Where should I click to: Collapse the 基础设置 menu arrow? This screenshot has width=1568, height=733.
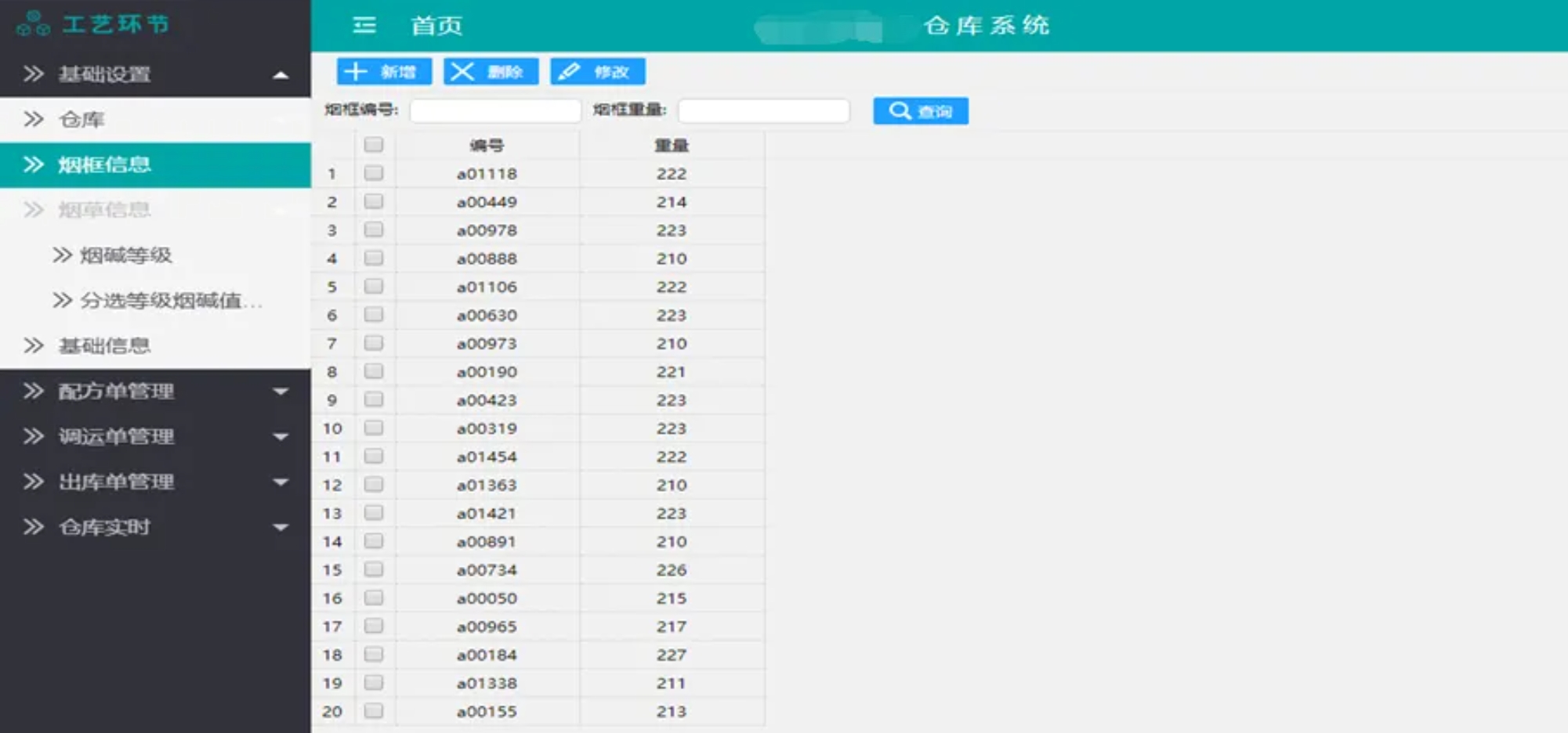(x=281, y=75)
